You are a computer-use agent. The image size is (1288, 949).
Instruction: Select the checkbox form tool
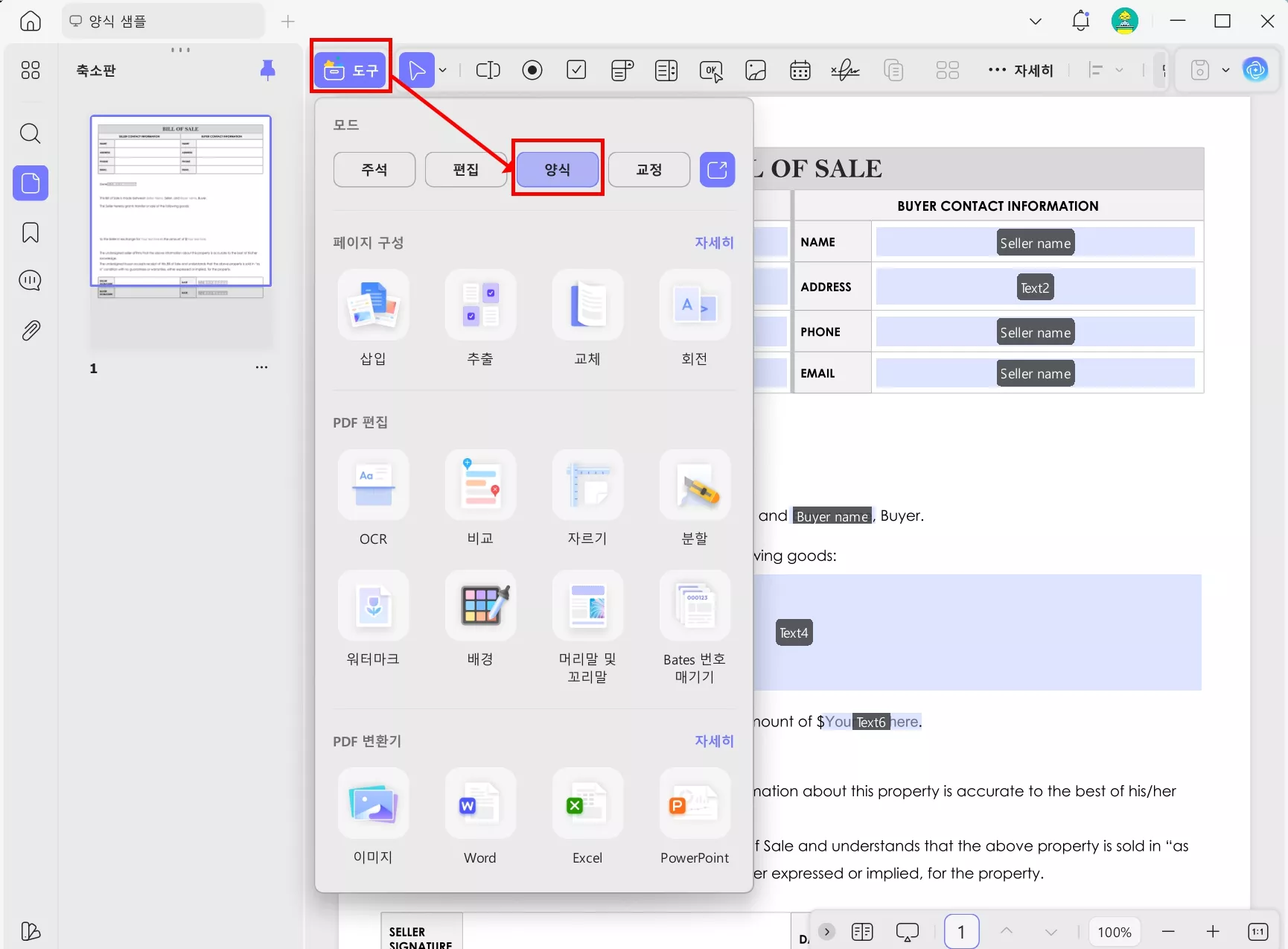[577, 70]
